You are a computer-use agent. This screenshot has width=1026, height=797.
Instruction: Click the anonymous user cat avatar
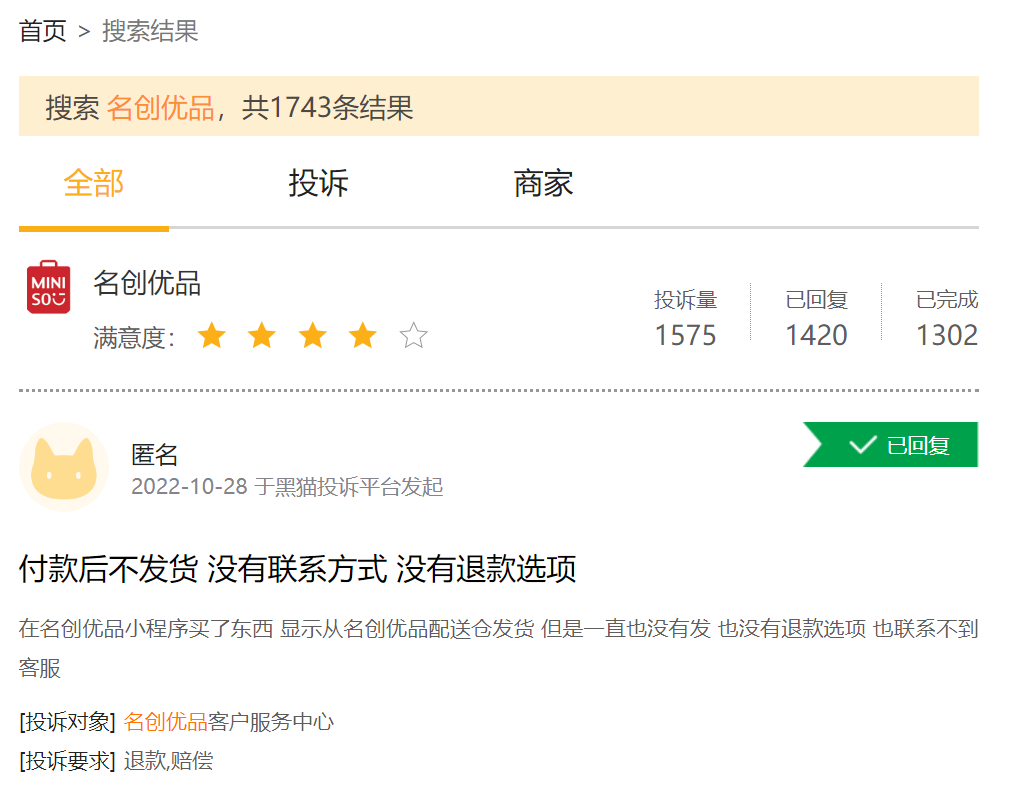click(64, 467)
